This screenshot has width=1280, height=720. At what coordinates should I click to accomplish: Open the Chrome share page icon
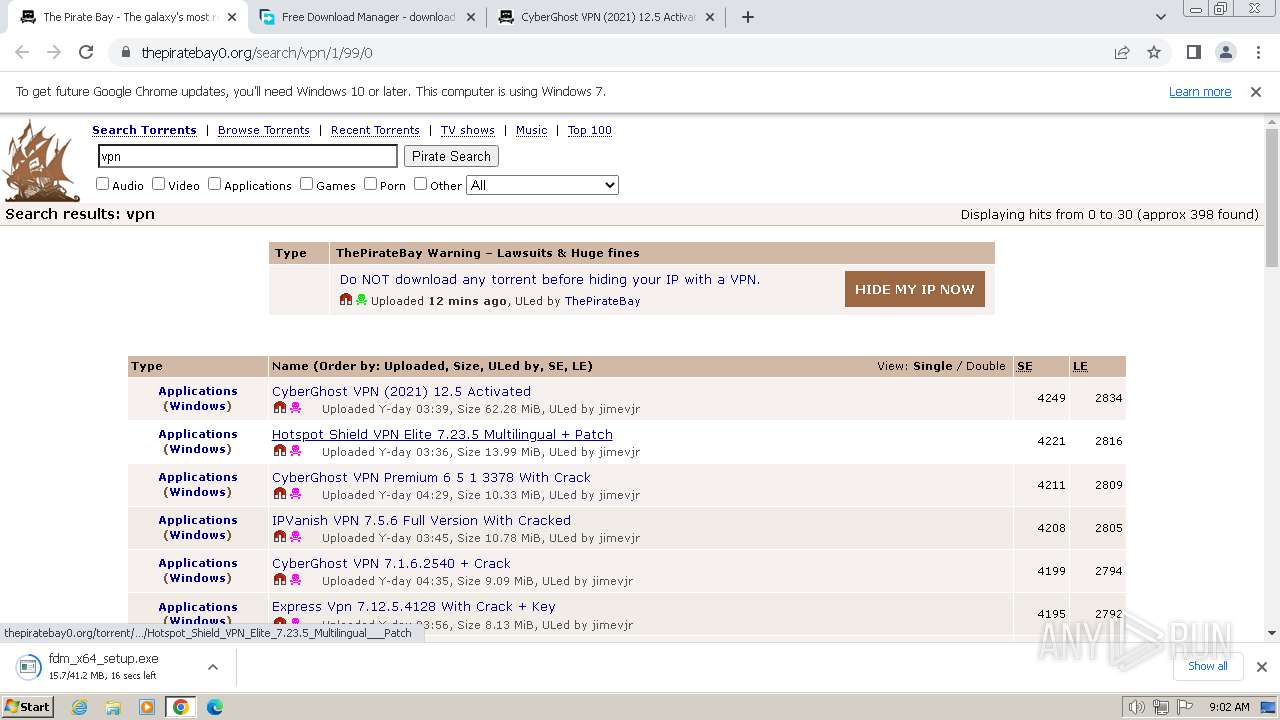coord(1122,53)
